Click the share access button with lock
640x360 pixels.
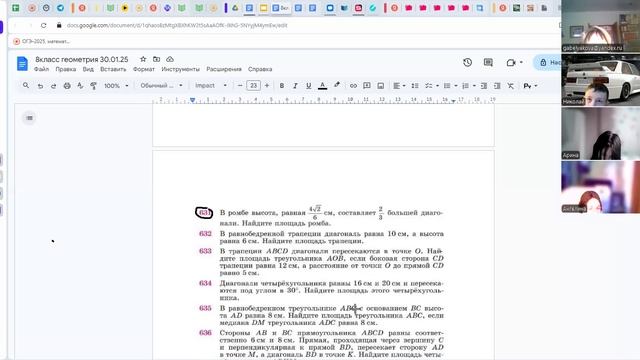[x=549, y=62]
